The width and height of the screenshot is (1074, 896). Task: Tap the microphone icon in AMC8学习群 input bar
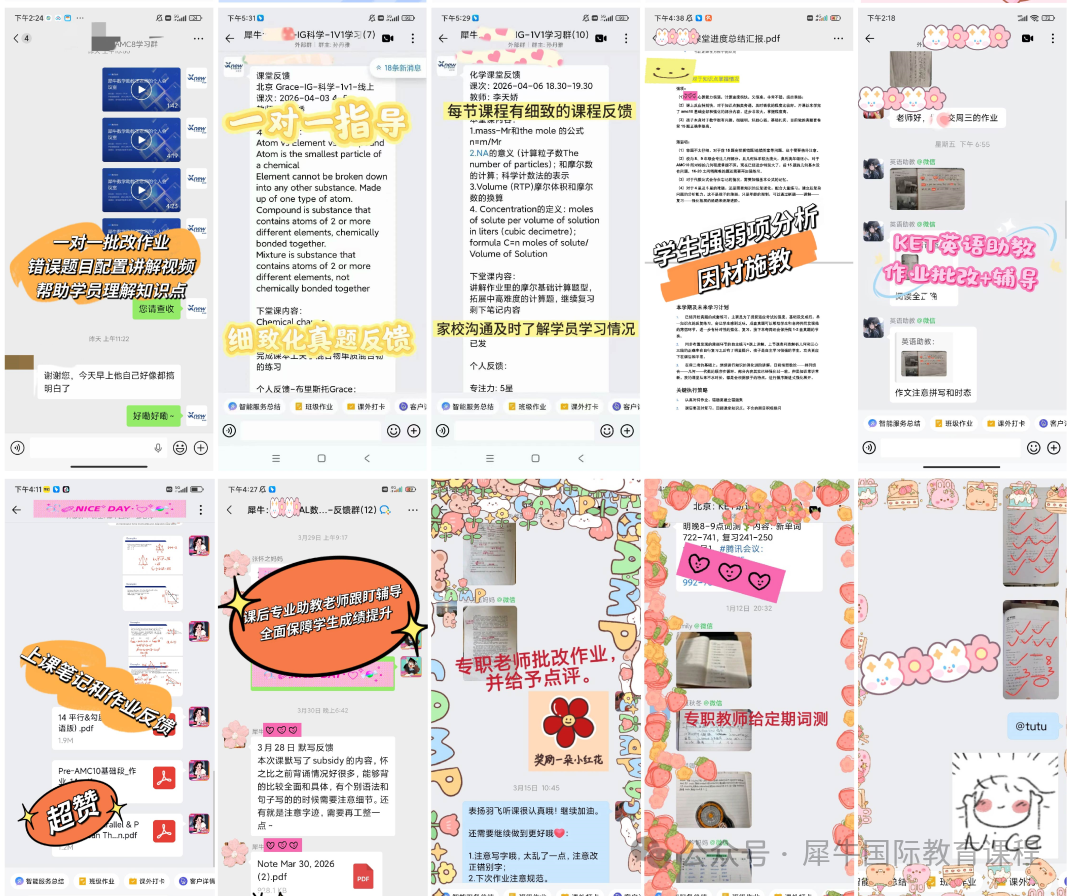click(x=158, y=448)
